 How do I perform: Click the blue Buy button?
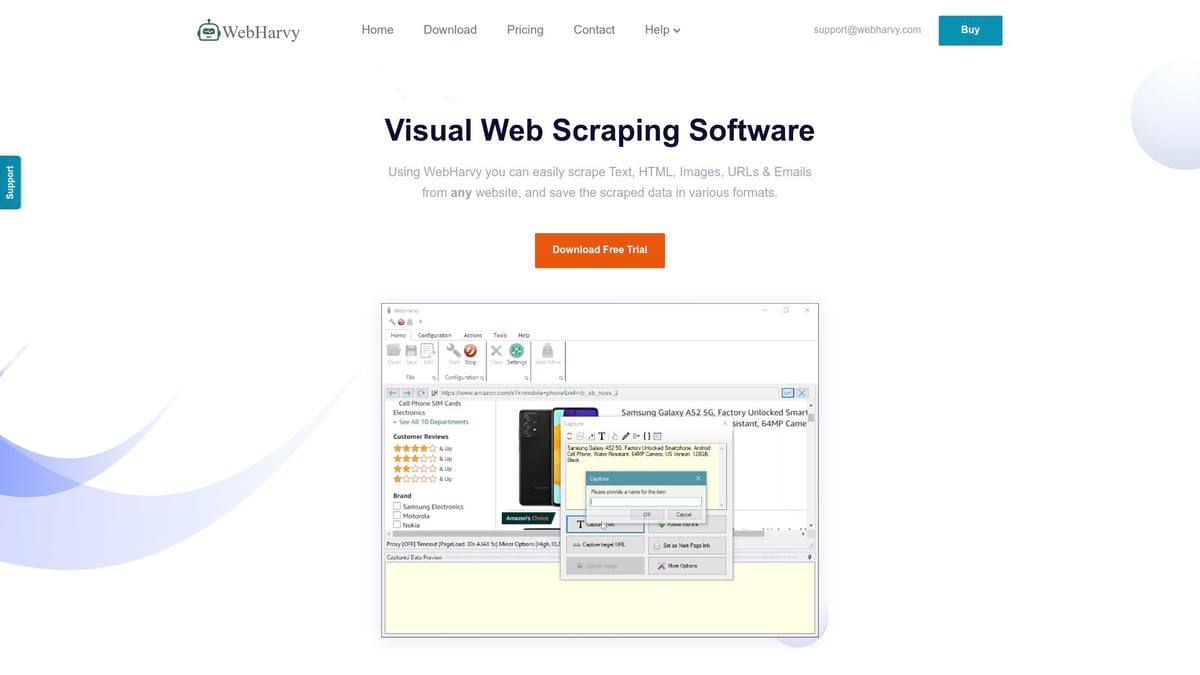[970, 30]
